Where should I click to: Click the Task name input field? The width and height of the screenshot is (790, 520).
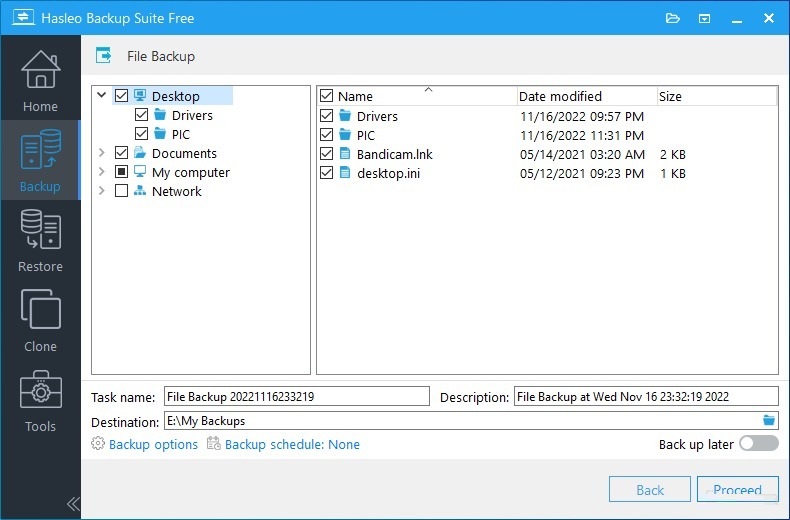(x=296, y=396)
